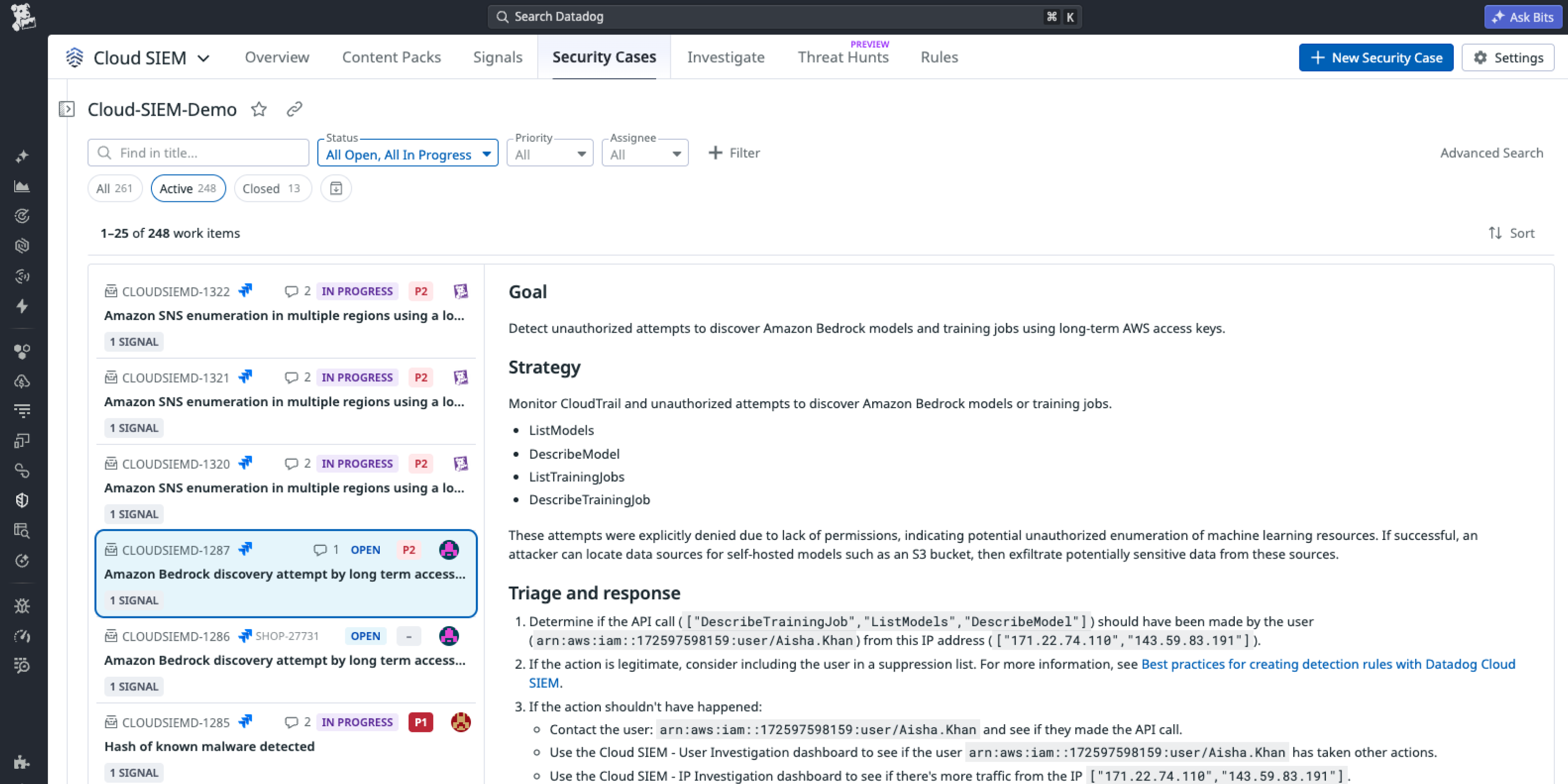Click the Jira icon on CLOUDSIEMD-1322
The height and width of the screenshot is (784, 1568).
point(245,291)
